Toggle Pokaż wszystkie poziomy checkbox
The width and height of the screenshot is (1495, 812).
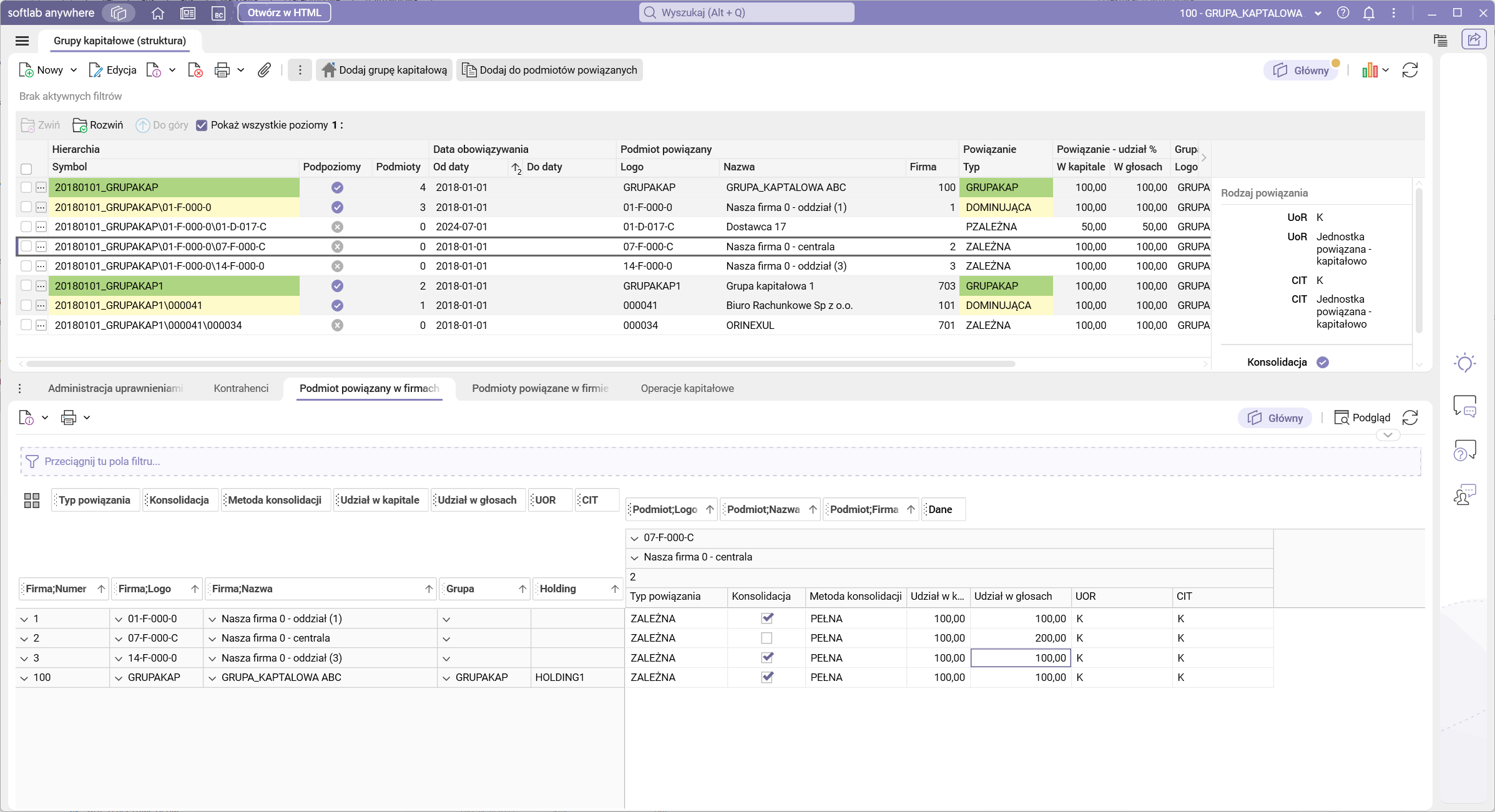pos(202,125)
